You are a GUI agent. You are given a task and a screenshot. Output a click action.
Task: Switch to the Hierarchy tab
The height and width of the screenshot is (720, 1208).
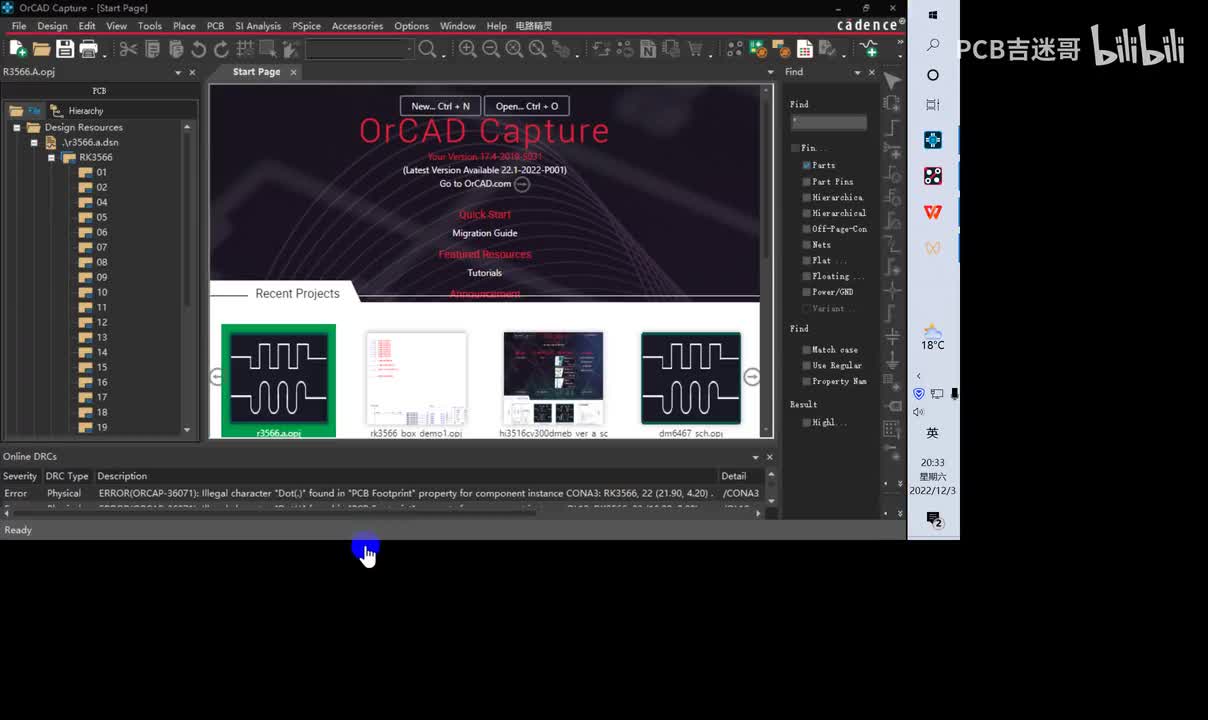tap(78, 111)
